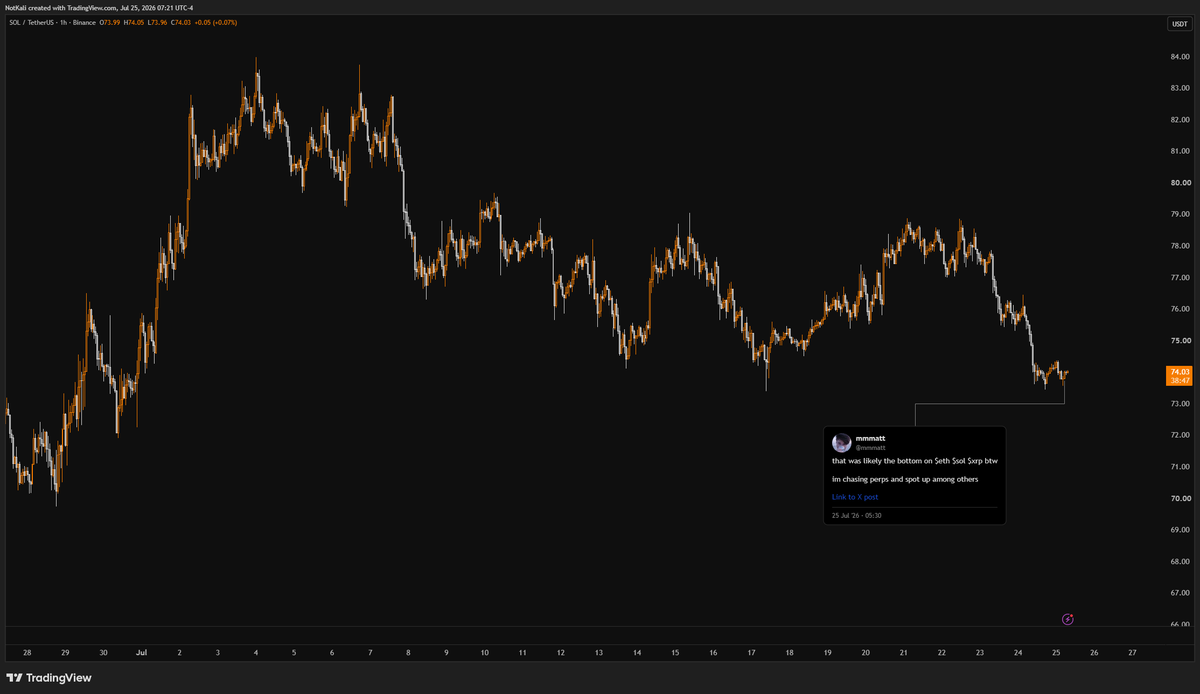The width and height of the screenshot is (1200, 694).
Task: Click date label 22 on the time axis
Action: click(942, 652)
